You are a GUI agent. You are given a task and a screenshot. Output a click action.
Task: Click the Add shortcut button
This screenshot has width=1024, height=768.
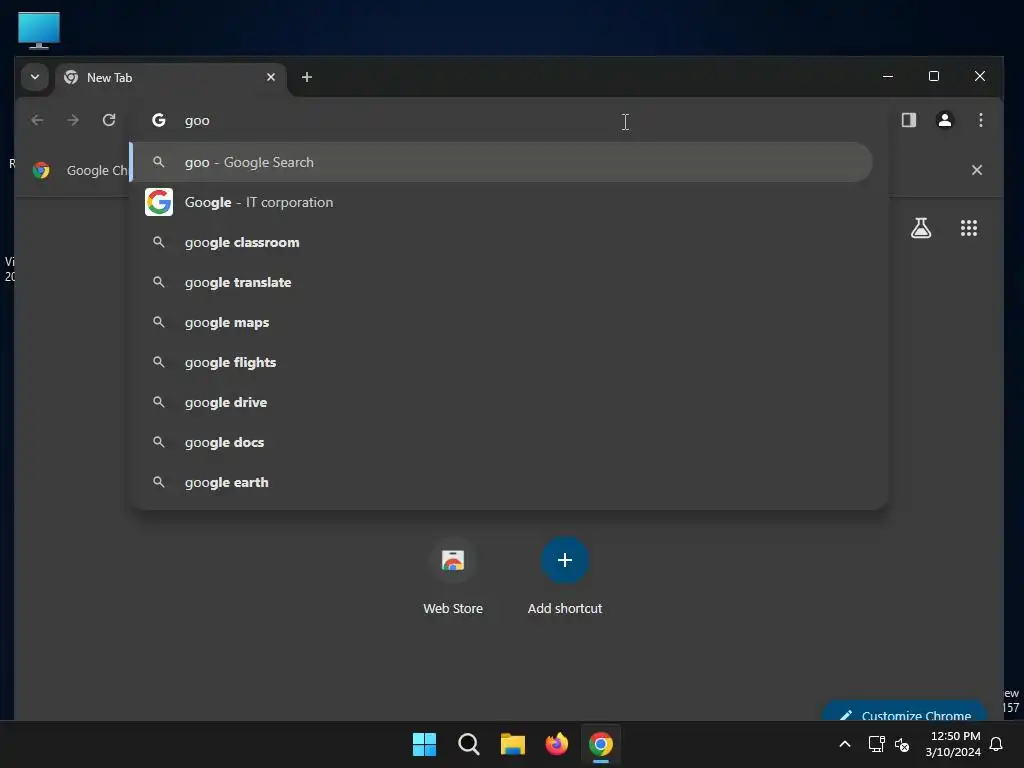coord(564,577)
